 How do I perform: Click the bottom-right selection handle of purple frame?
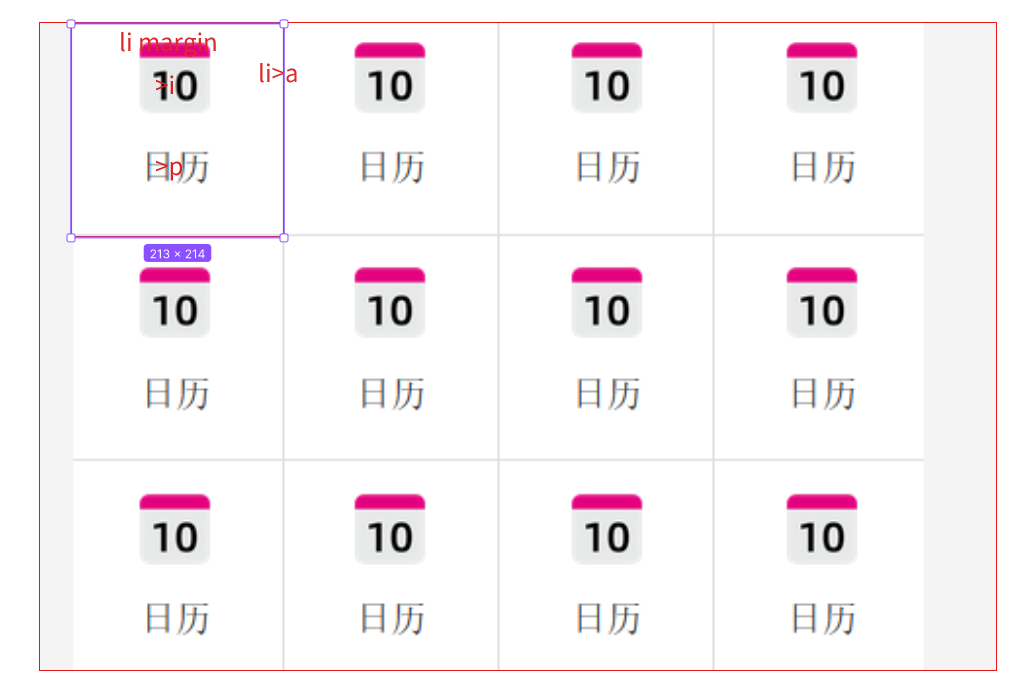pyautogui.click(x=284, y=238)
